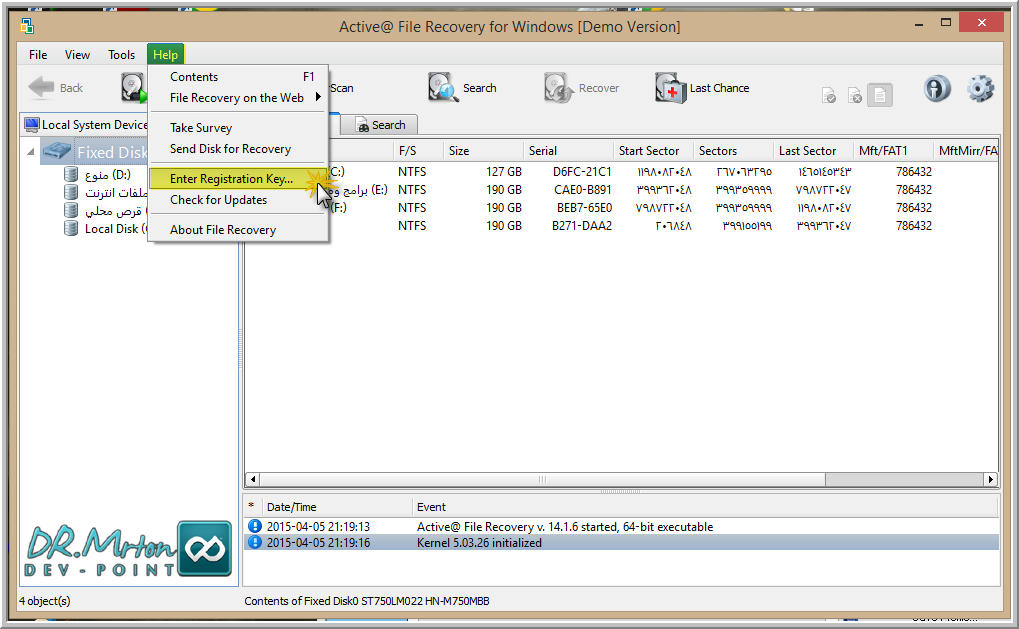The height and width of the screenshot is (629, 1019).
Task: Select serial B271-DAA2 cell
Action: [x=582, y=226]
